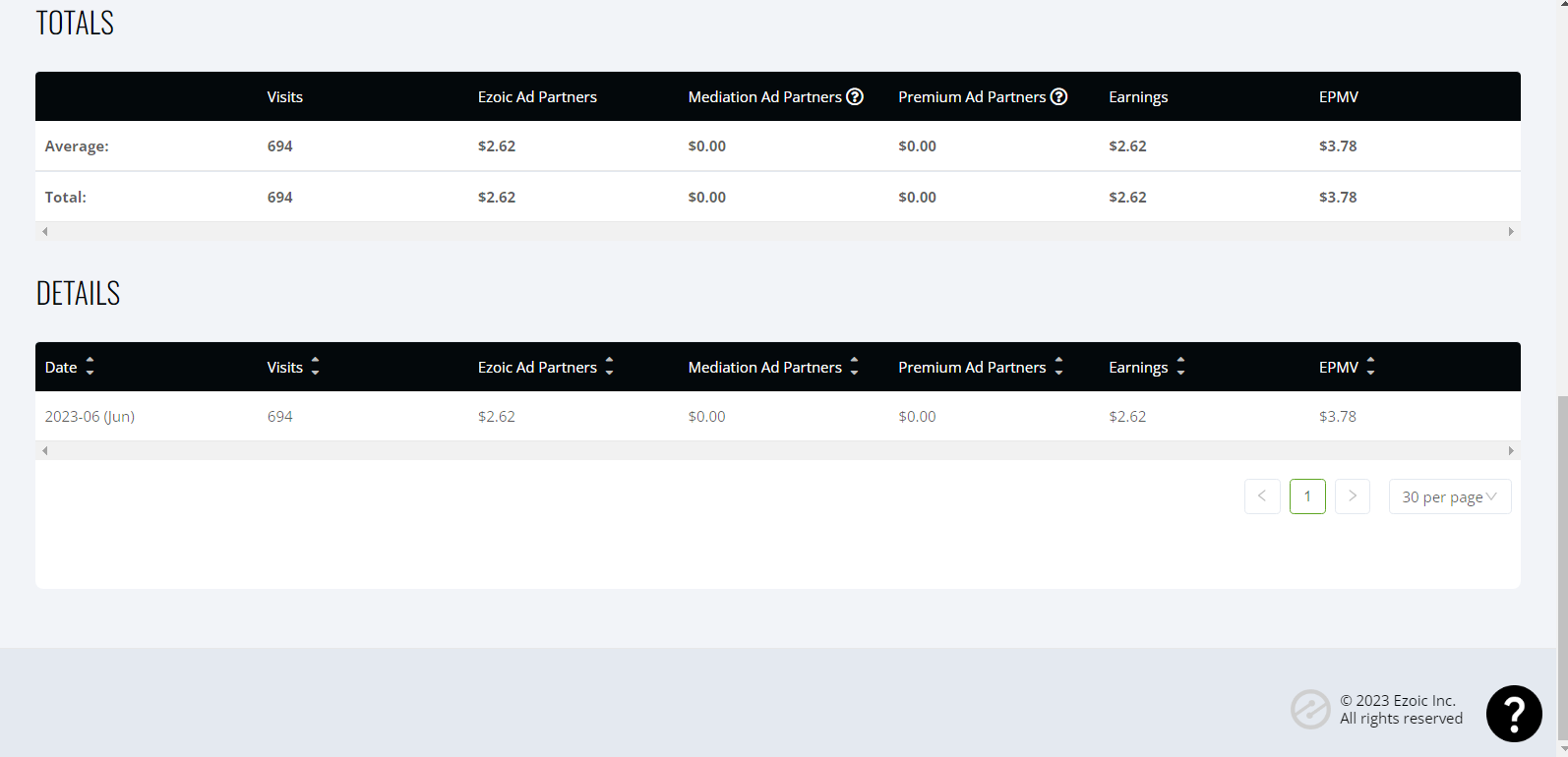Sort Details table by Visits
Image resolution: width=1568 pixels, height=757 pixels.
coord(315,367)
